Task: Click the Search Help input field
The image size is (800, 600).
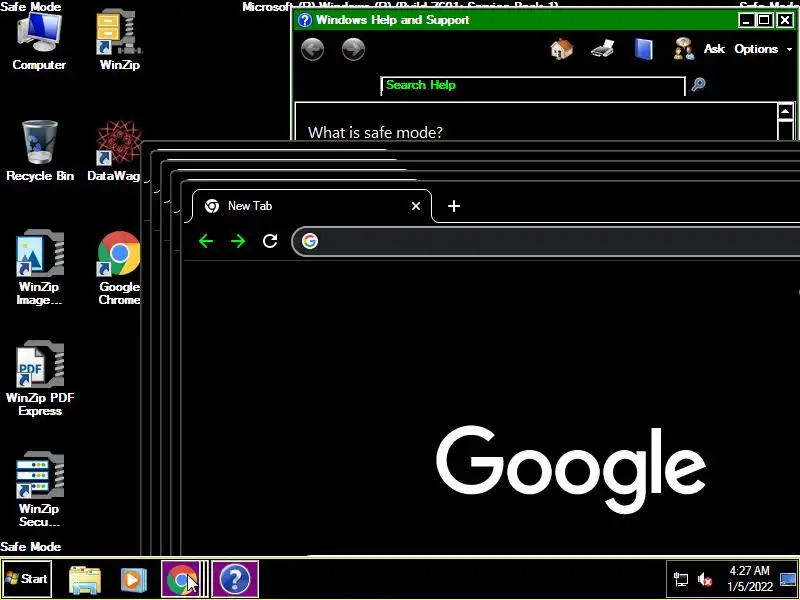Action: (x=533, y=86)
